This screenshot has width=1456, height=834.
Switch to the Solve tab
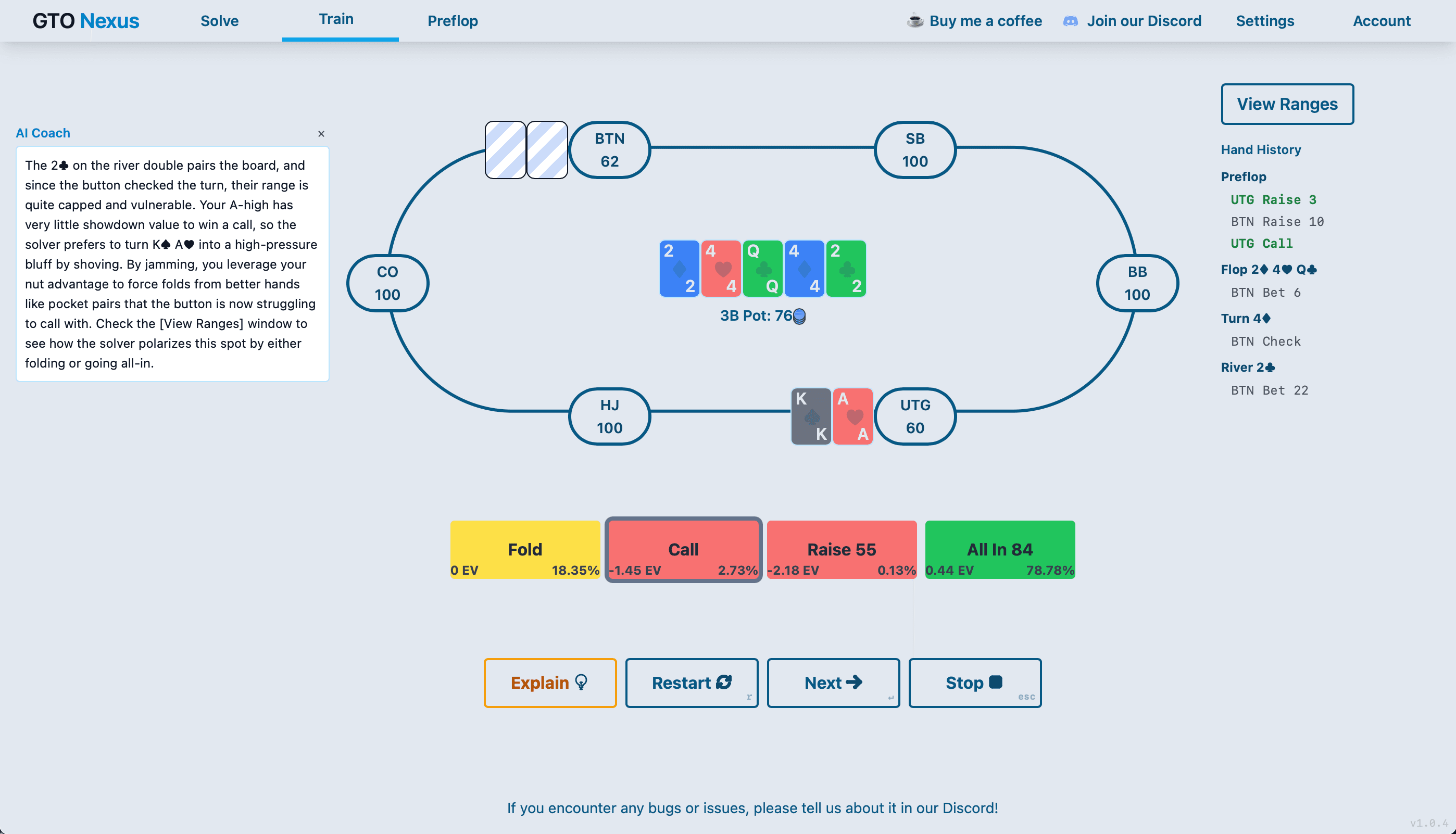pyautogui.click(x=219, y=21)
